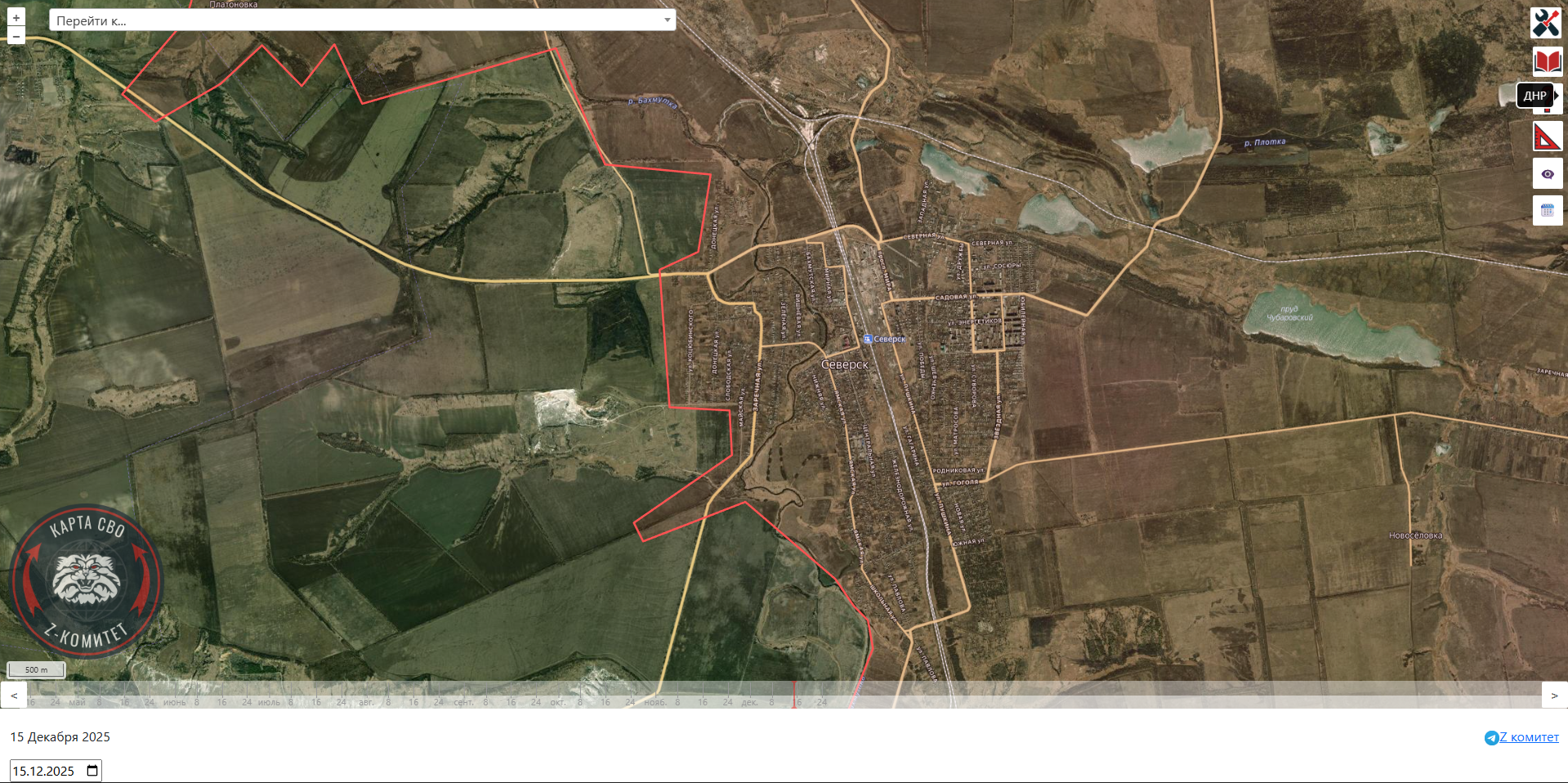This screenshot has height=783, width=1568.
Task: Click the пруд Чубаровский pond label
Action: [x=1289, y=313]
